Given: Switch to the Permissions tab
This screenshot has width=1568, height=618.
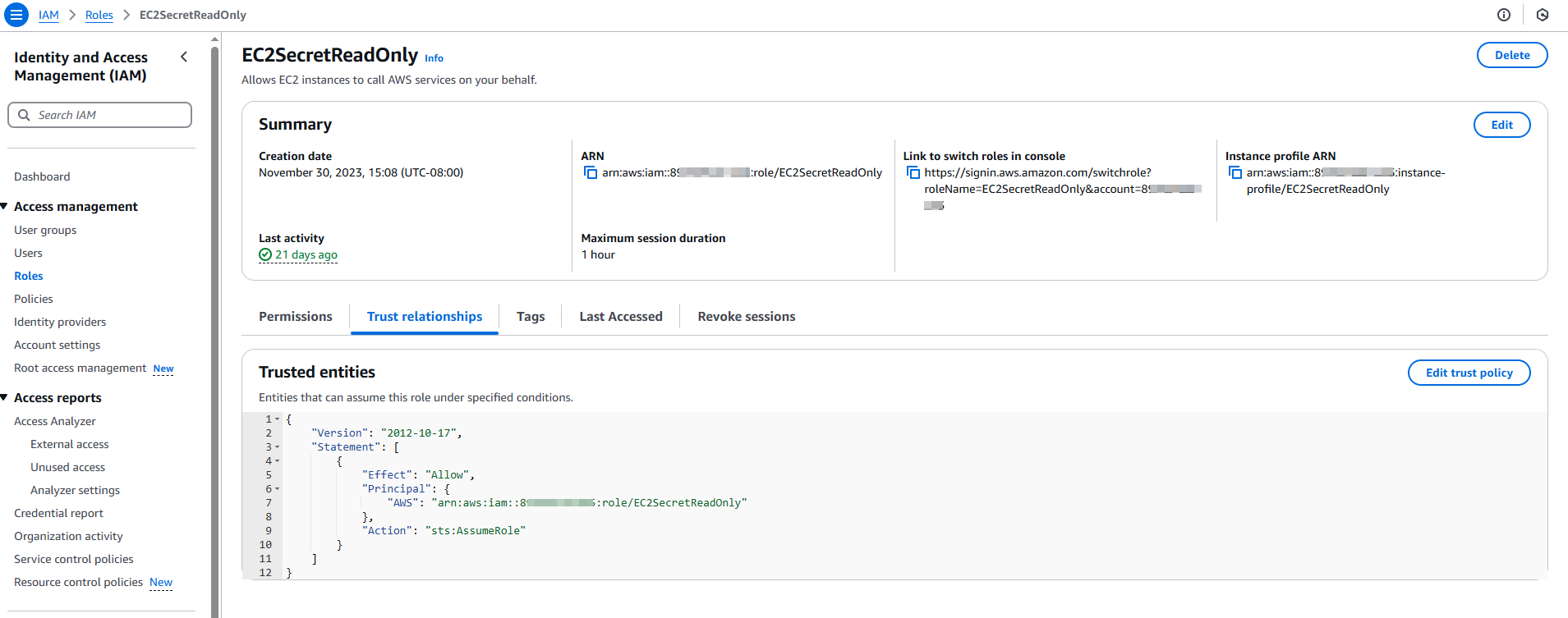Looking at the screenshot, I should (x=296, y=316).
